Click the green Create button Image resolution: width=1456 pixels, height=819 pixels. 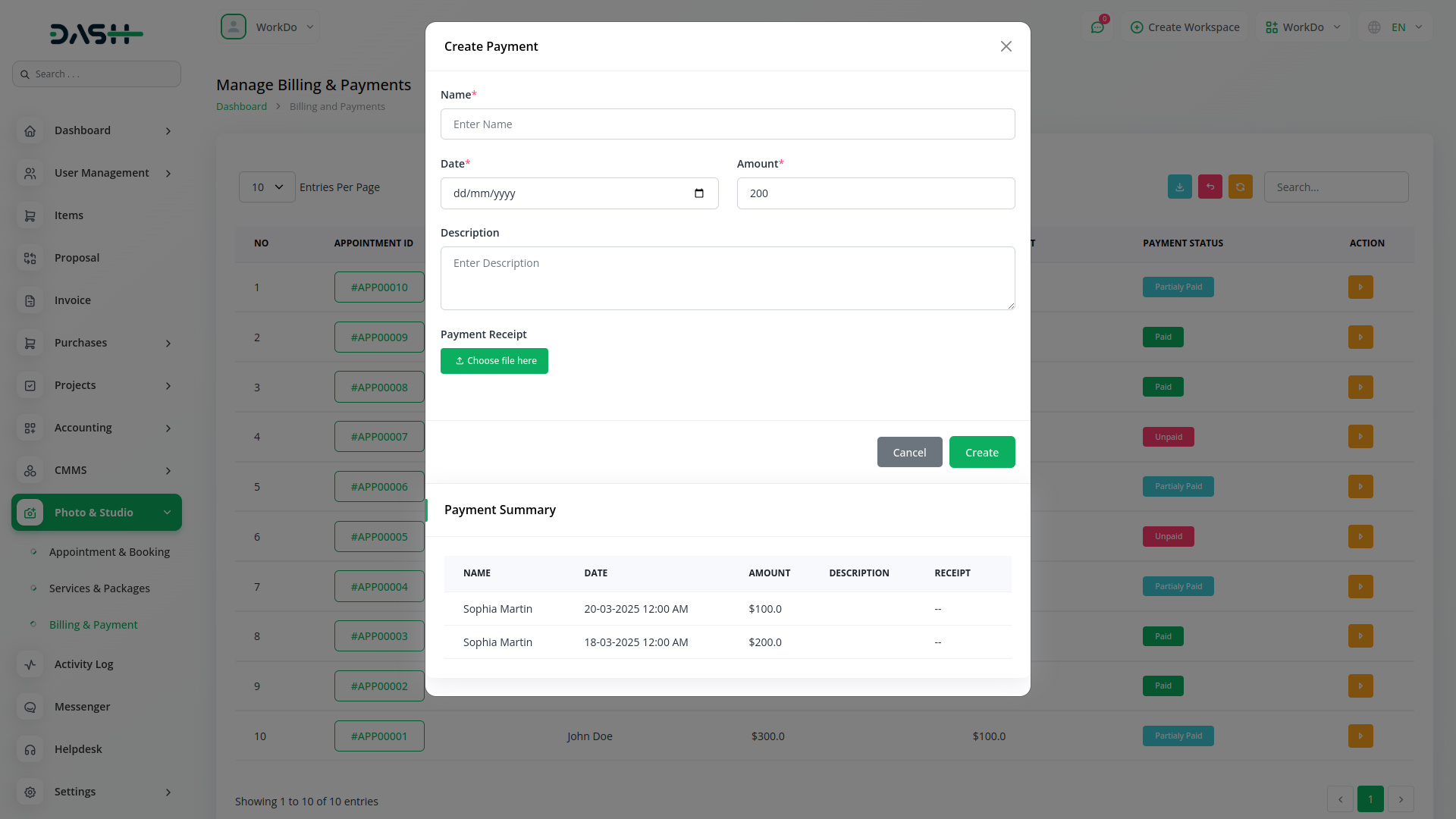point(981,452)
